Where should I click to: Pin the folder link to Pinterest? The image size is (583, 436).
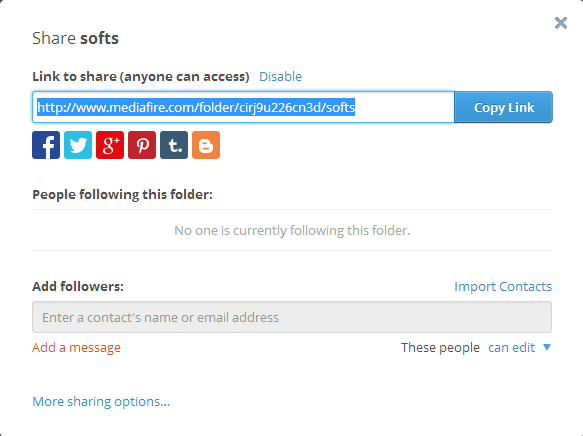click(142, 145)
